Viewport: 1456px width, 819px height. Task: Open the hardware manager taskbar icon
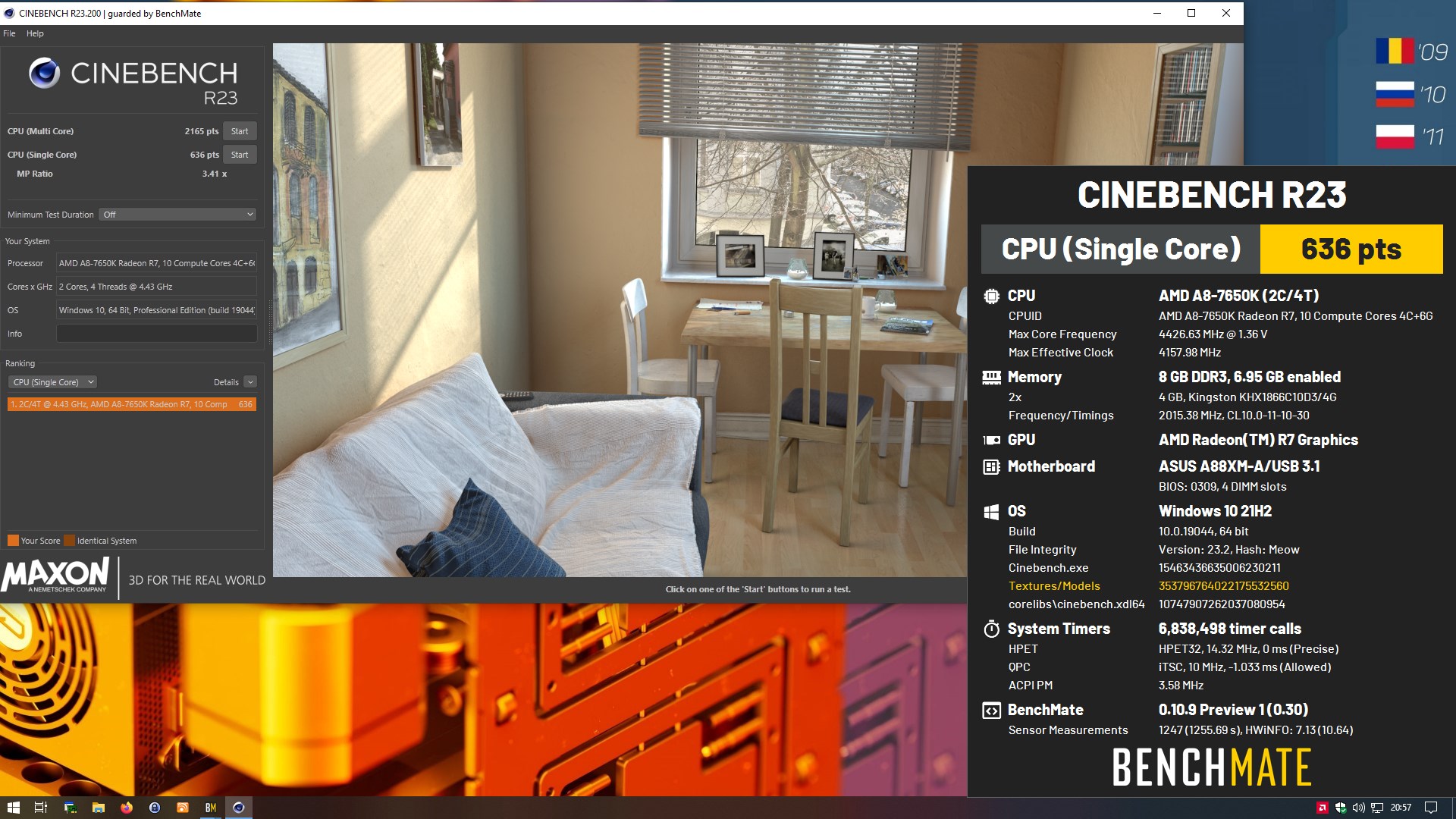(x=70, y=808)
